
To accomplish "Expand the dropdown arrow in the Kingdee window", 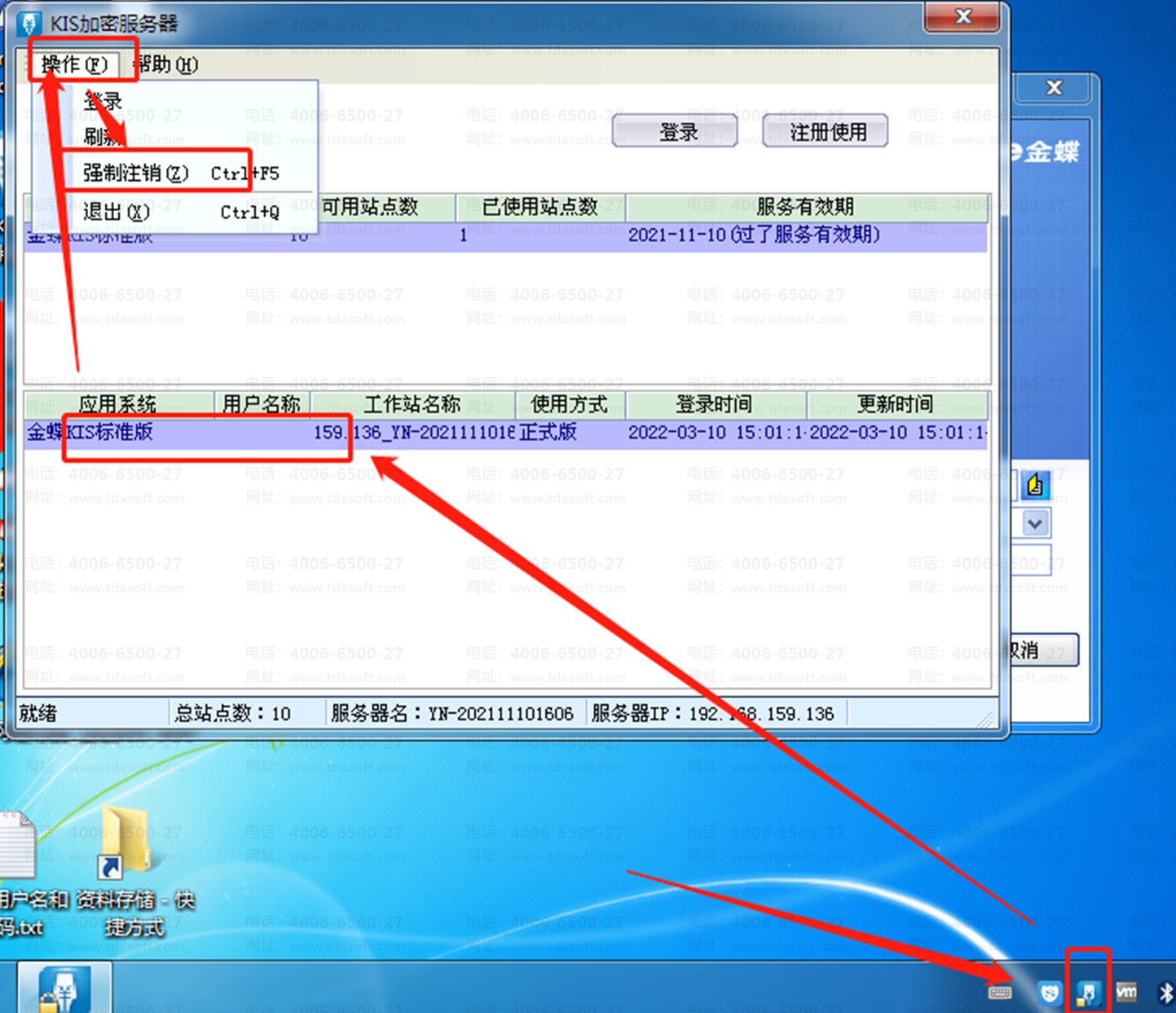I will 1035,523.
